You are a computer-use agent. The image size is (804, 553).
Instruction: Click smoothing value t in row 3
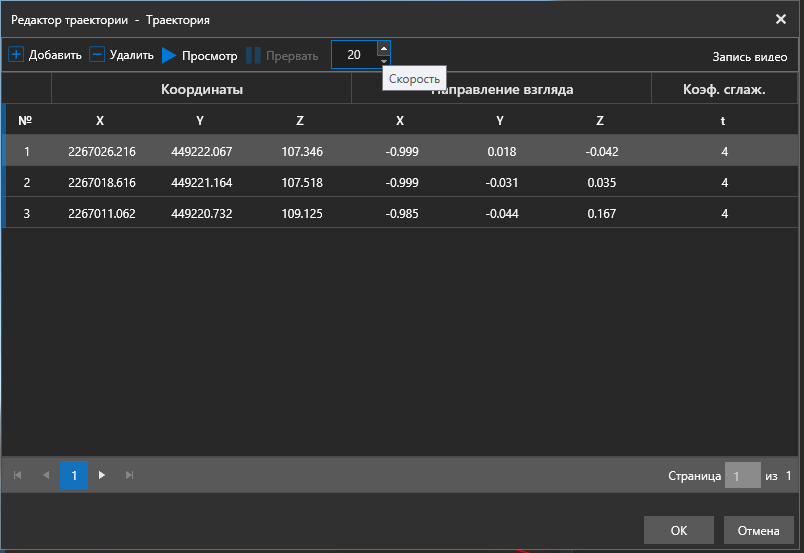[x=724, y=213]
